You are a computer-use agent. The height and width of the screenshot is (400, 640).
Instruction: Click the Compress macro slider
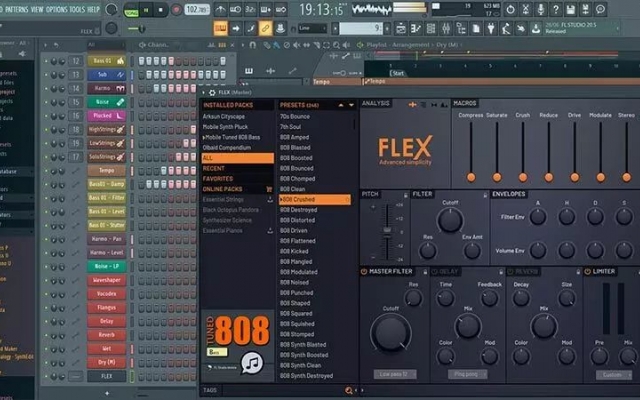471,151
